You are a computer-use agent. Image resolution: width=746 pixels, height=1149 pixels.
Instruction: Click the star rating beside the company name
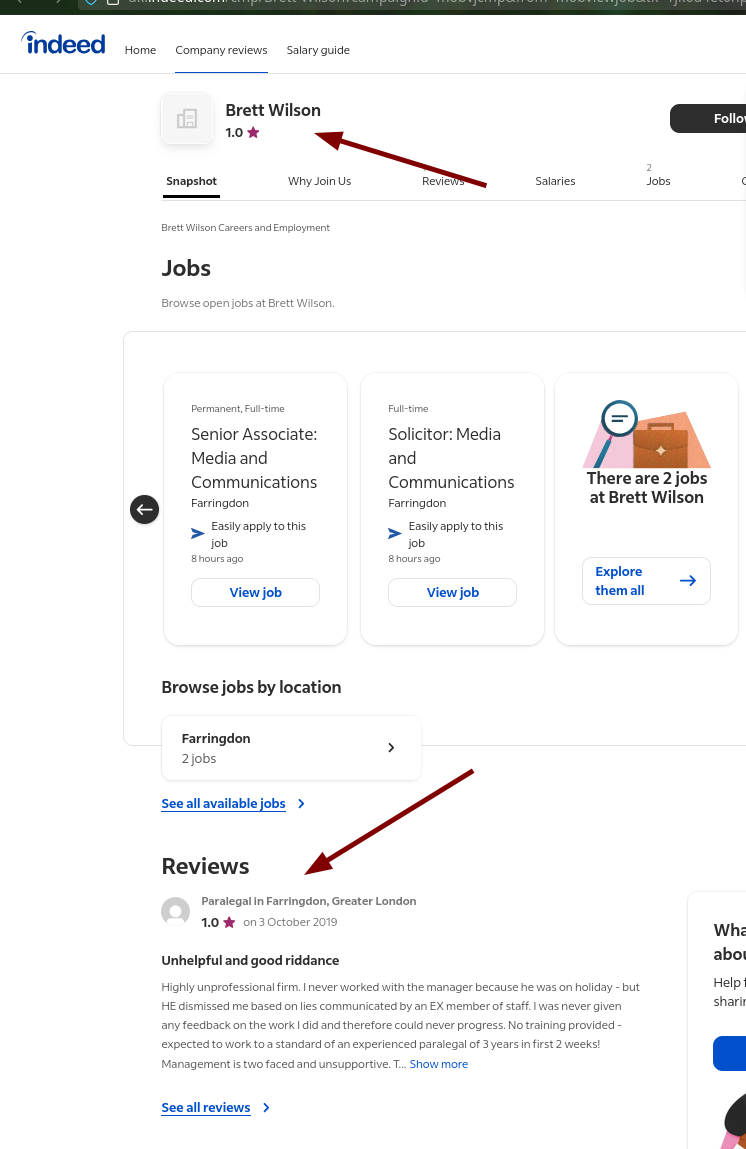(x=254, y=133)
